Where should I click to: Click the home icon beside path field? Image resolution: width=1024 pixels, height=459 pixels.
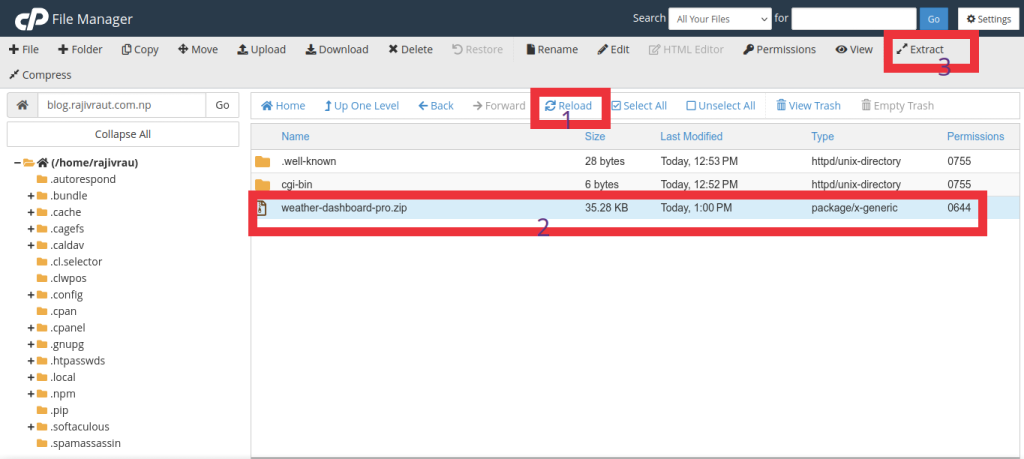tap(22, 105)
